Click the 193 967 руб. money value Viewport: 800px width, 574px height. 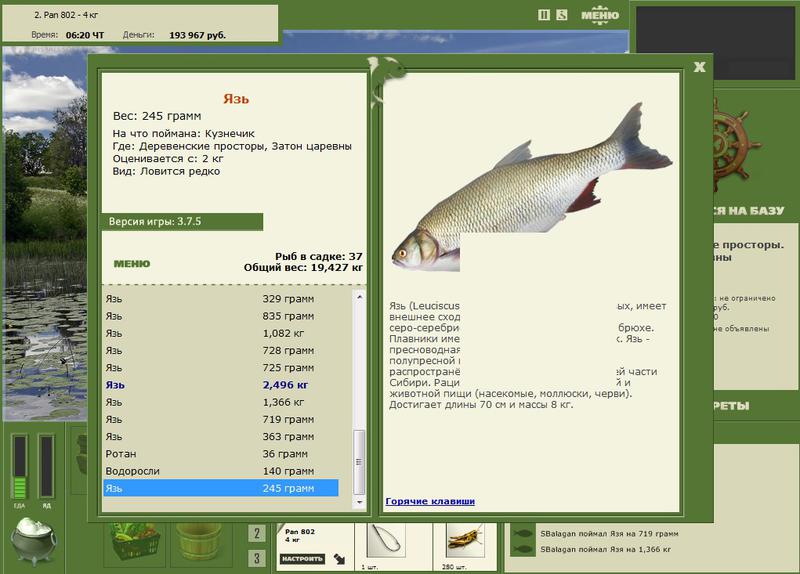pyautogui.click(x=197, y=35)
